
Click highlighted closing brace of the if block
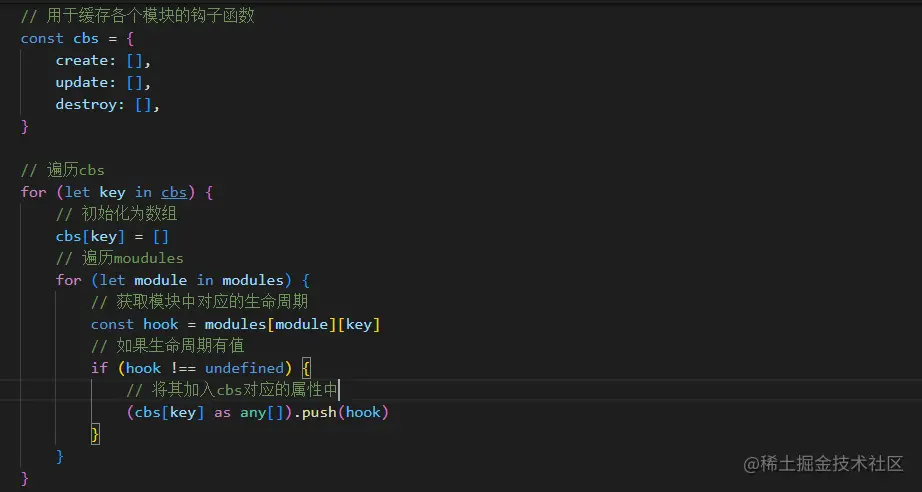click(x=95, y=434)
